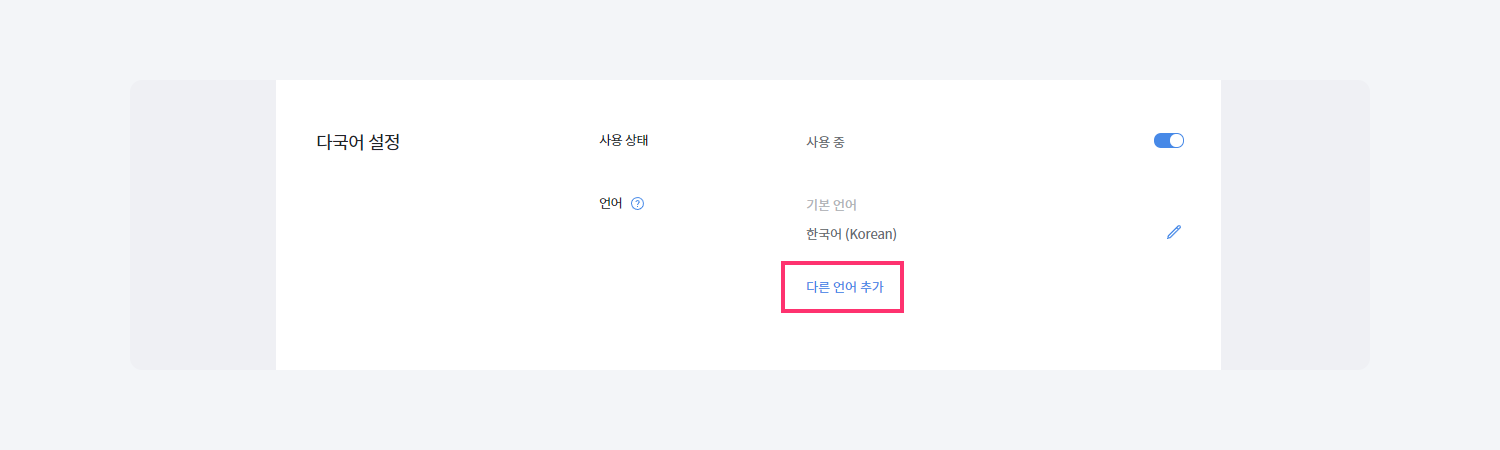
Task: Add another language via the blue text
Action: (x=844, y=286)
